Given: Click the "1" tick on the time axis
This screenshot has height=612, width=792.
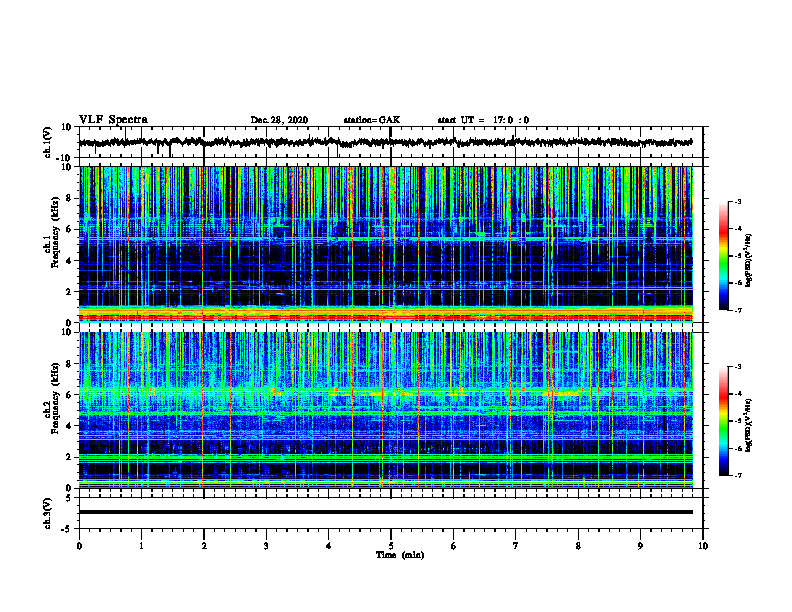Looking at the screenshot, I should 141,546.
